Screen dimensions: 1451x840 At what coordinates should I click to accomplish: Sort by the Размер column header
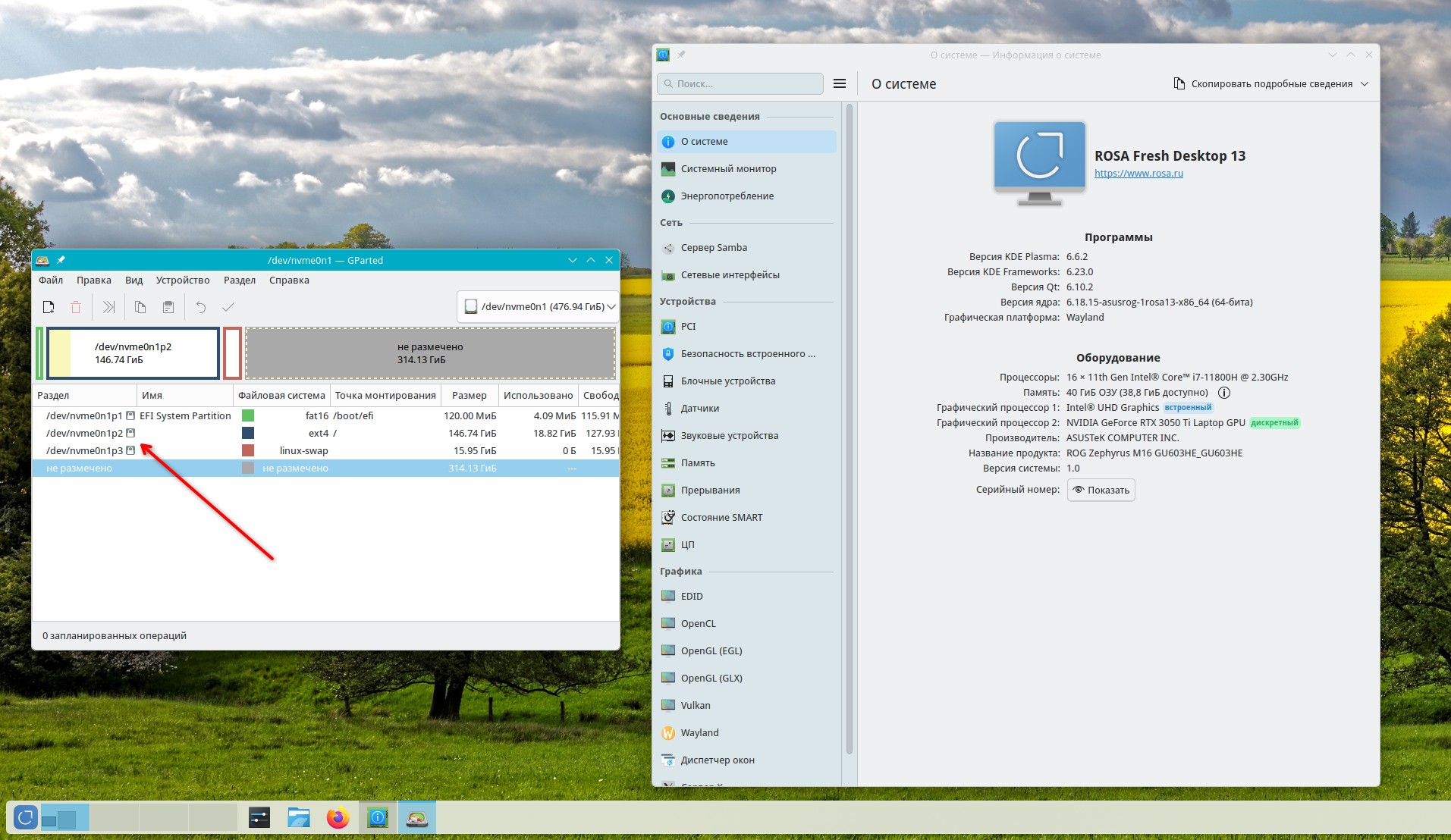pos(470,396)
